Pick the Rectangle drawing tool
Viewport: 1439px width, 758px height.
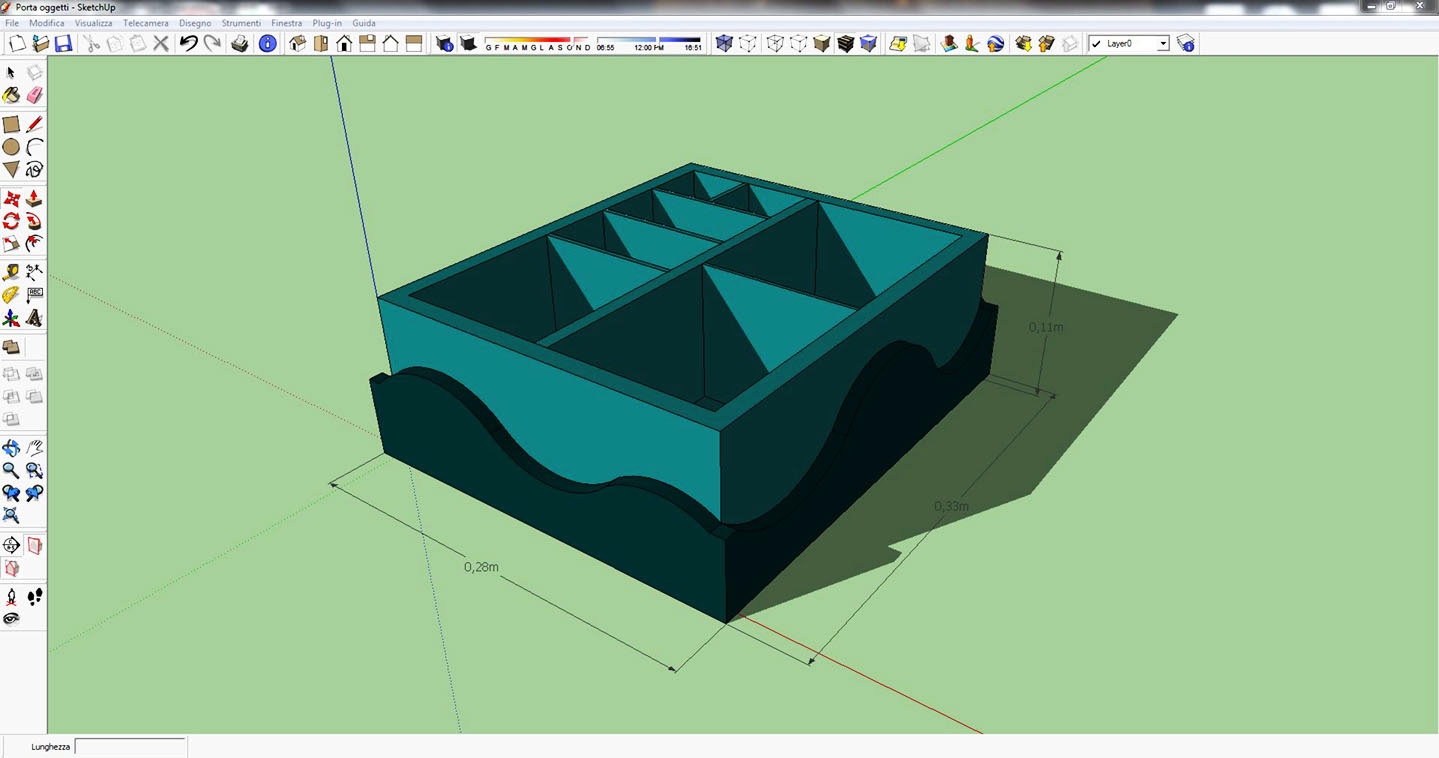coord(11,125)
